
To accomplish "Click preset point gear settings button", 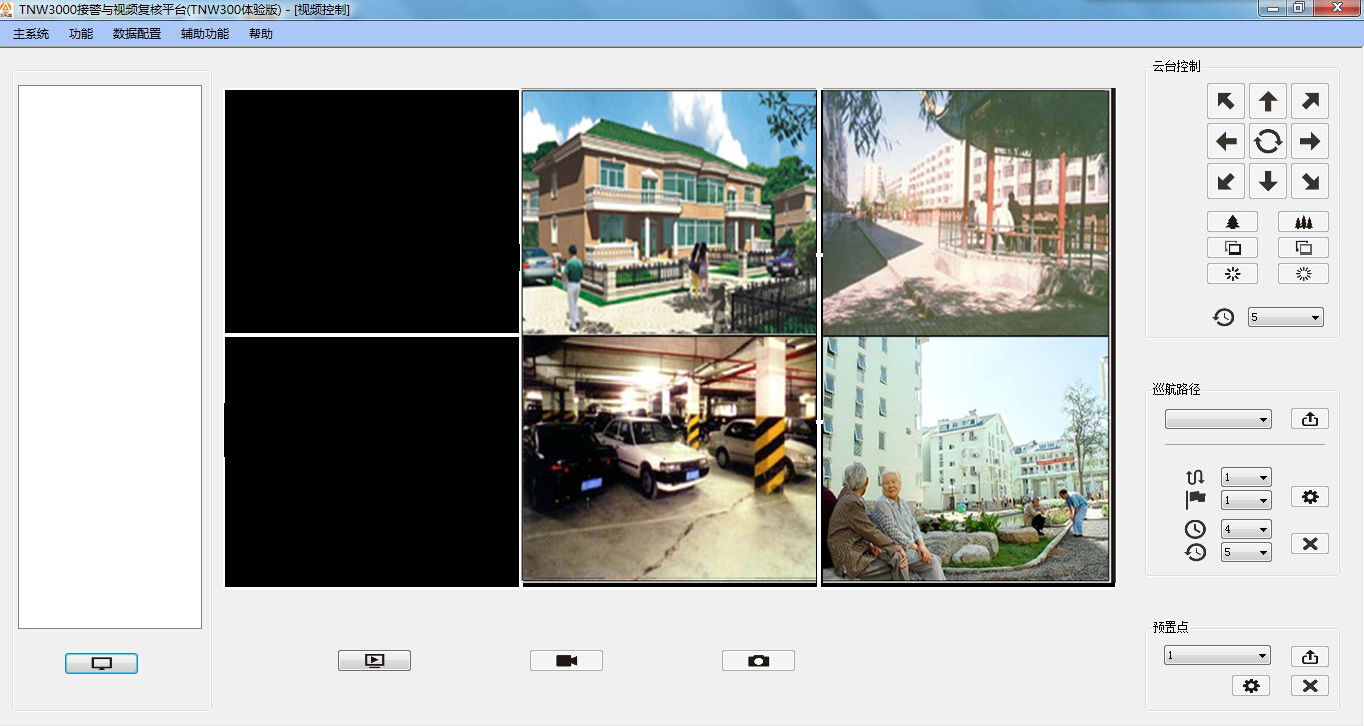I will pyautogui.click(x=1251, y=686).
